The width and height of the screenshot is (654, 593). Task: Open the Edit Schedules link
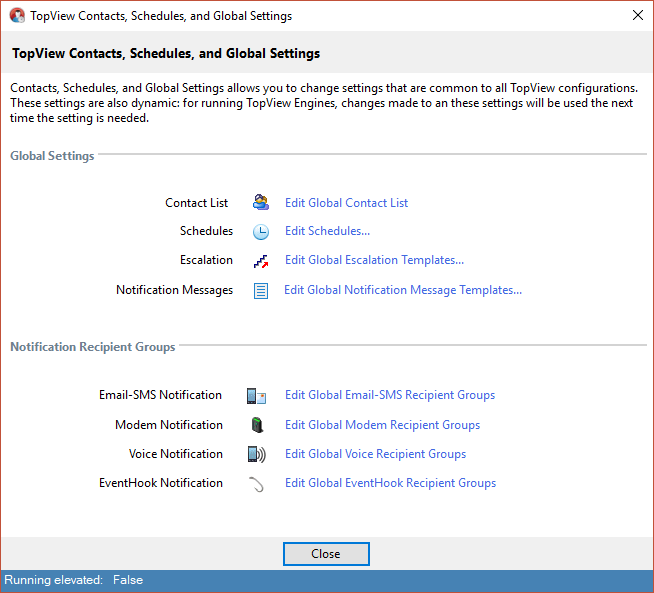[x=327, y=231]
